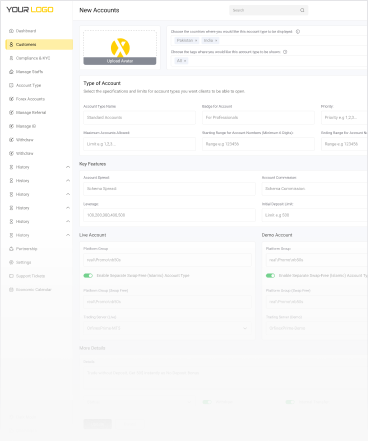The width and height of the screenshot is (368, 441).
Task: Open the Trading Server (Live) dropdown
Action: pos(167,328)
